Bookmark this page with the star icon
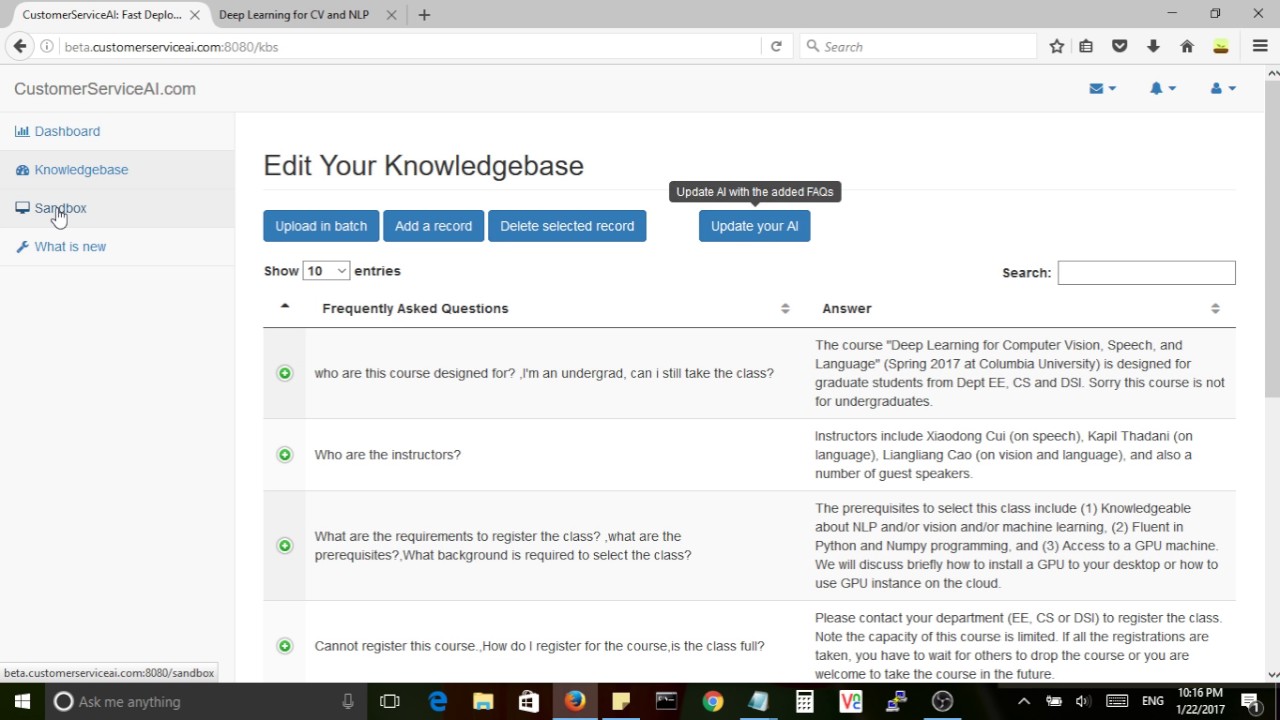 [x=1057, y=47]
